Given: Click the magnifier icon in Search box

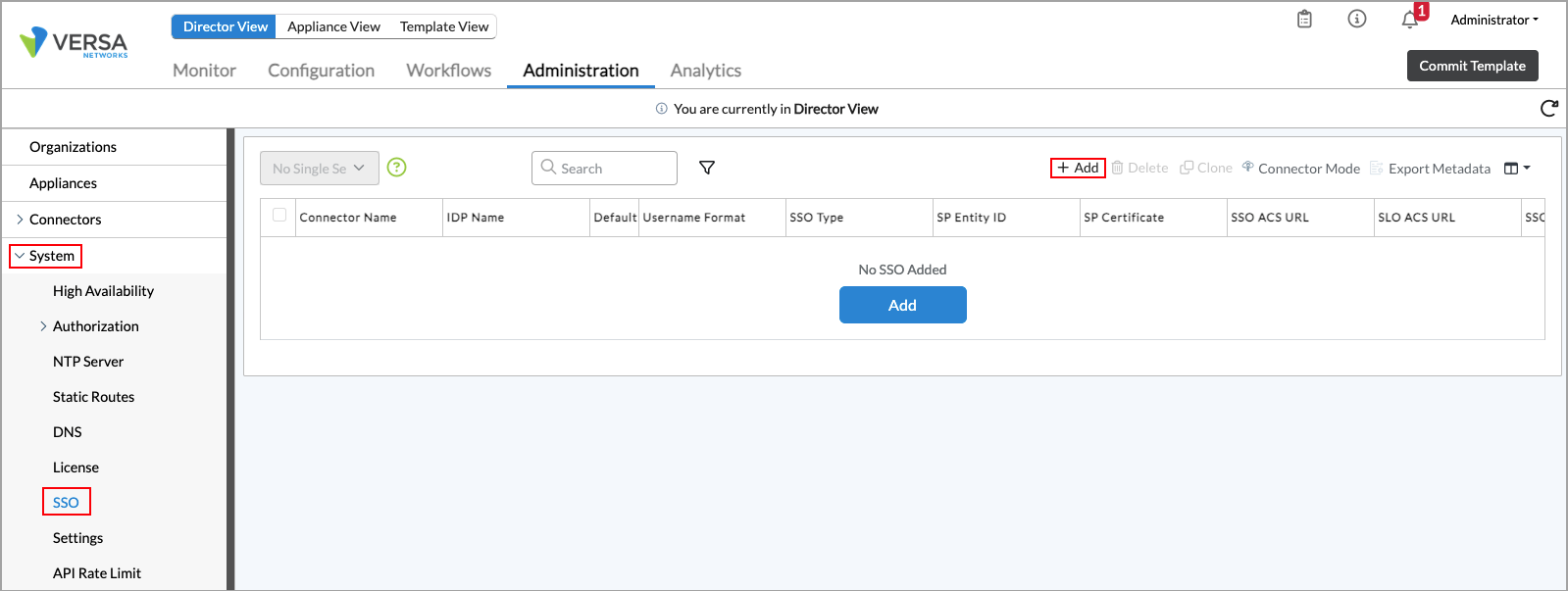Looking at the screenshot, I should click(548, 168).
